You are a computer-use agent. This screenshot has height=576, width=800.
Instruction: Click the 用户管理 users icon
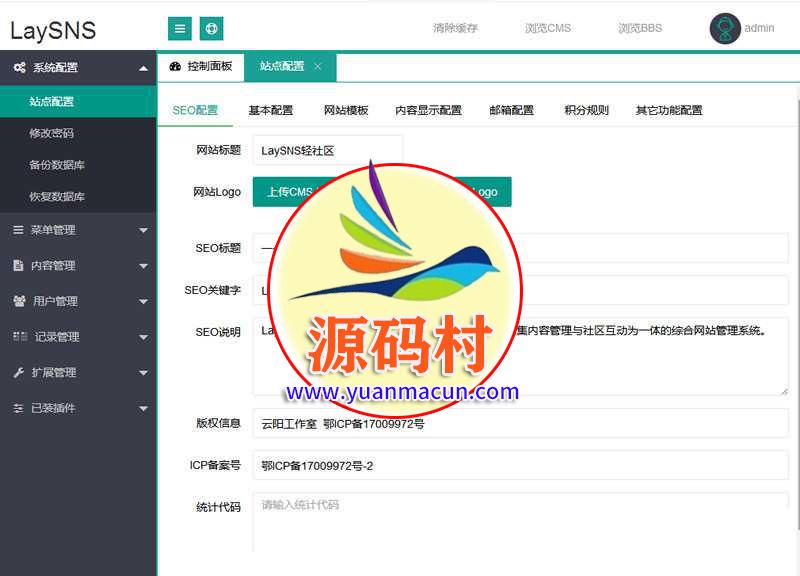point(19,301)
